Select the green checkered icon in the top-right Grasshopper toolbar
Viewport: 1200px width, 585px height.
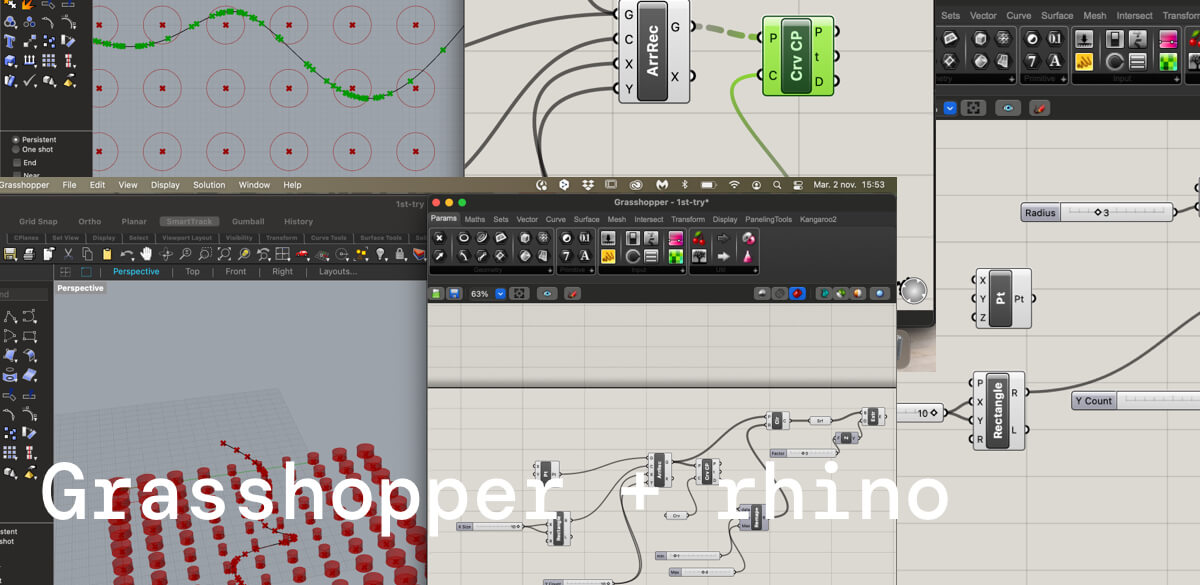(x=1167, y=62)
